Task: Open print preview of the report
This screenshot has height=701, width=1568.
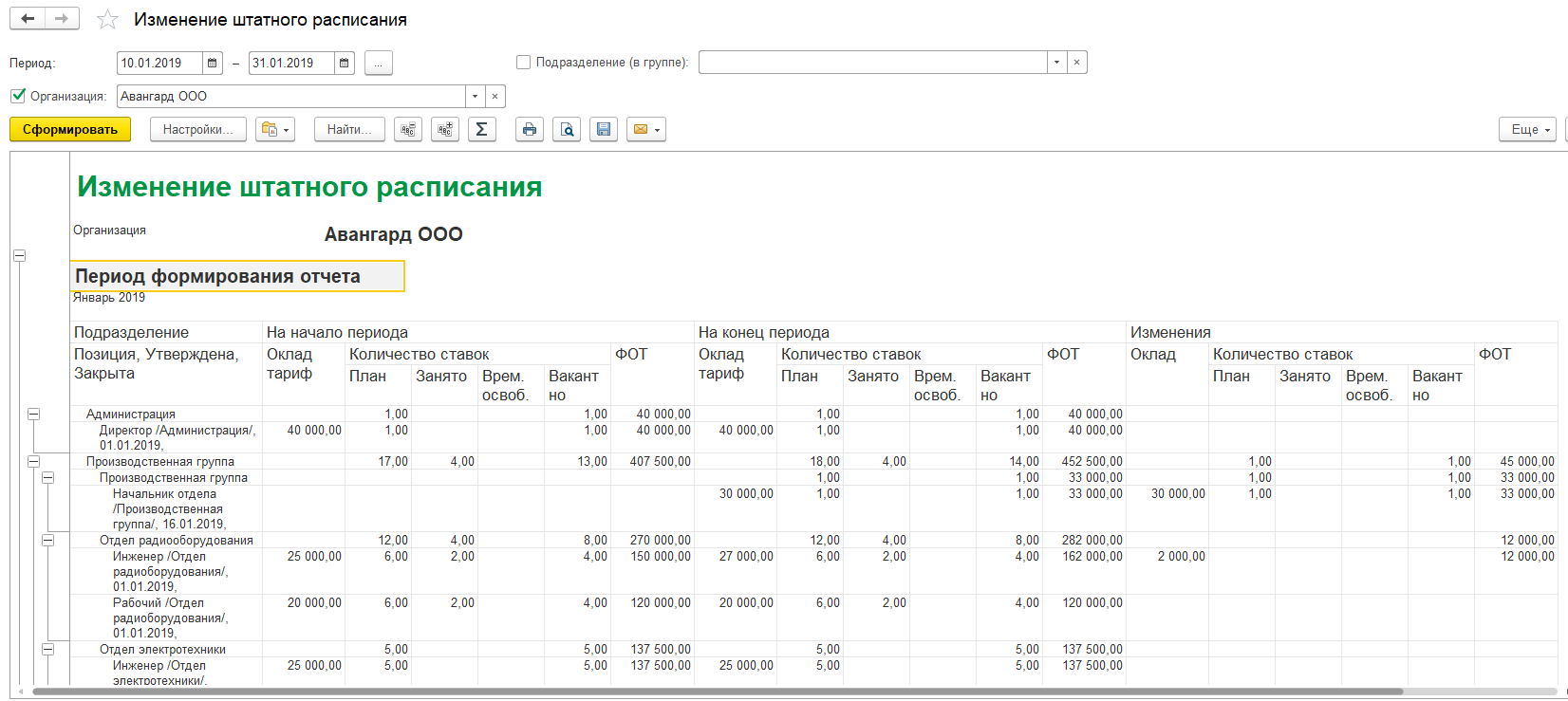Action: point(567,130)
